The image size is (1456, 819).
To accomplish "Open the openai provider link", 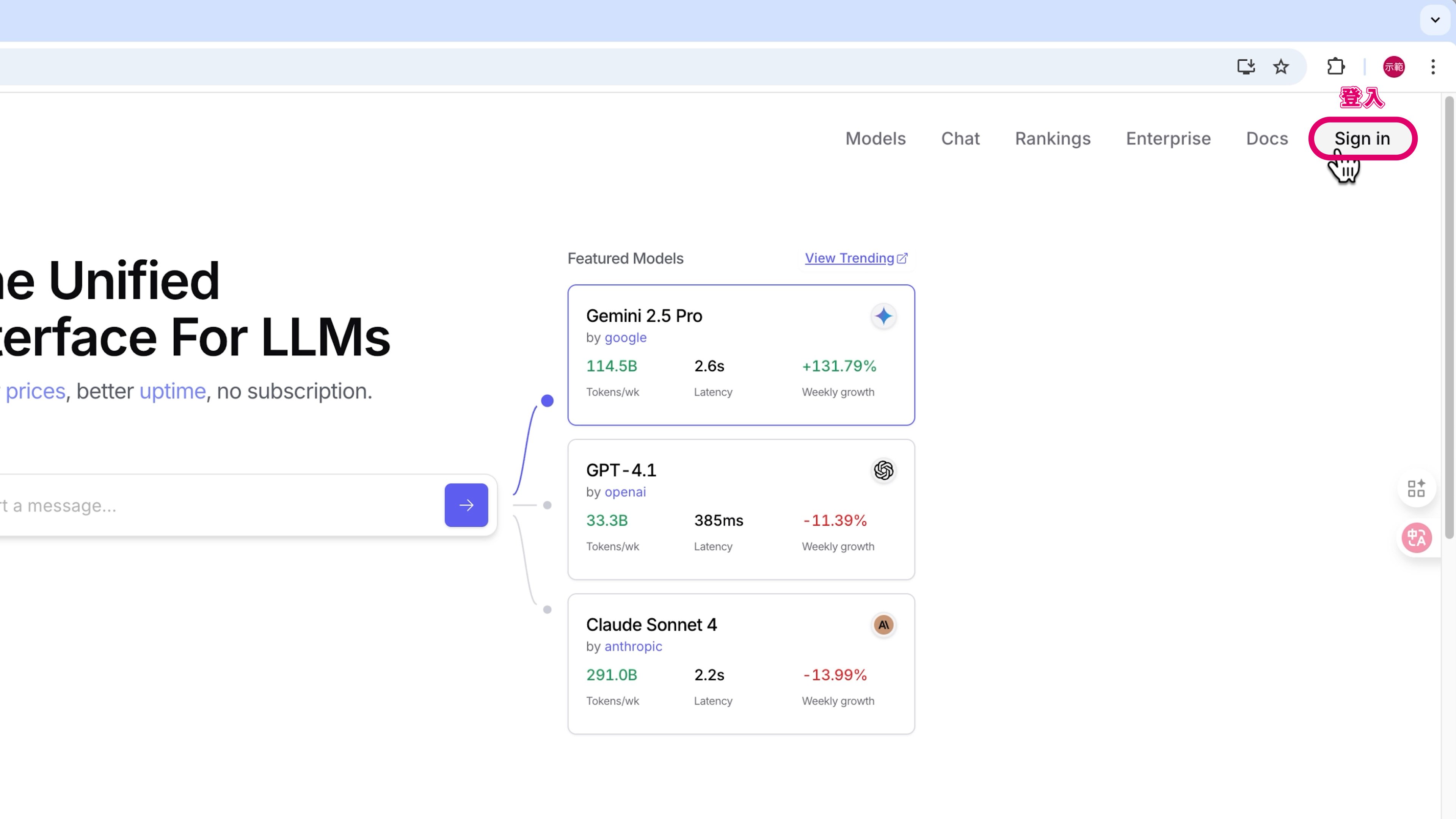I will [625, 492].
